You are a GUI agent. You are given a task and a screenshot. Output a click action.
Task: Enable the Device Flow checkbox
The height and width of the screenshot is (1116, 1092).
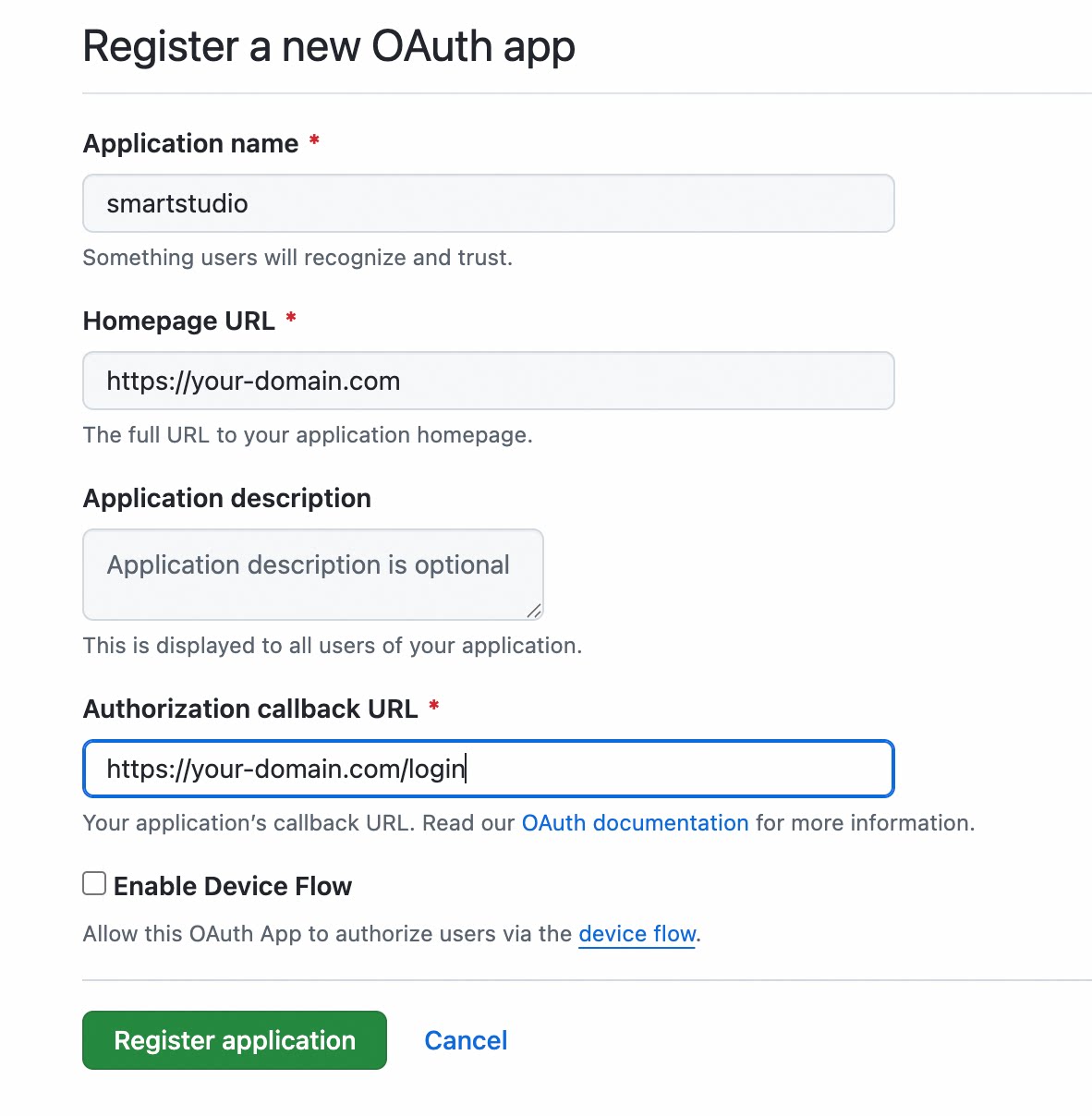tap(94, 884)
